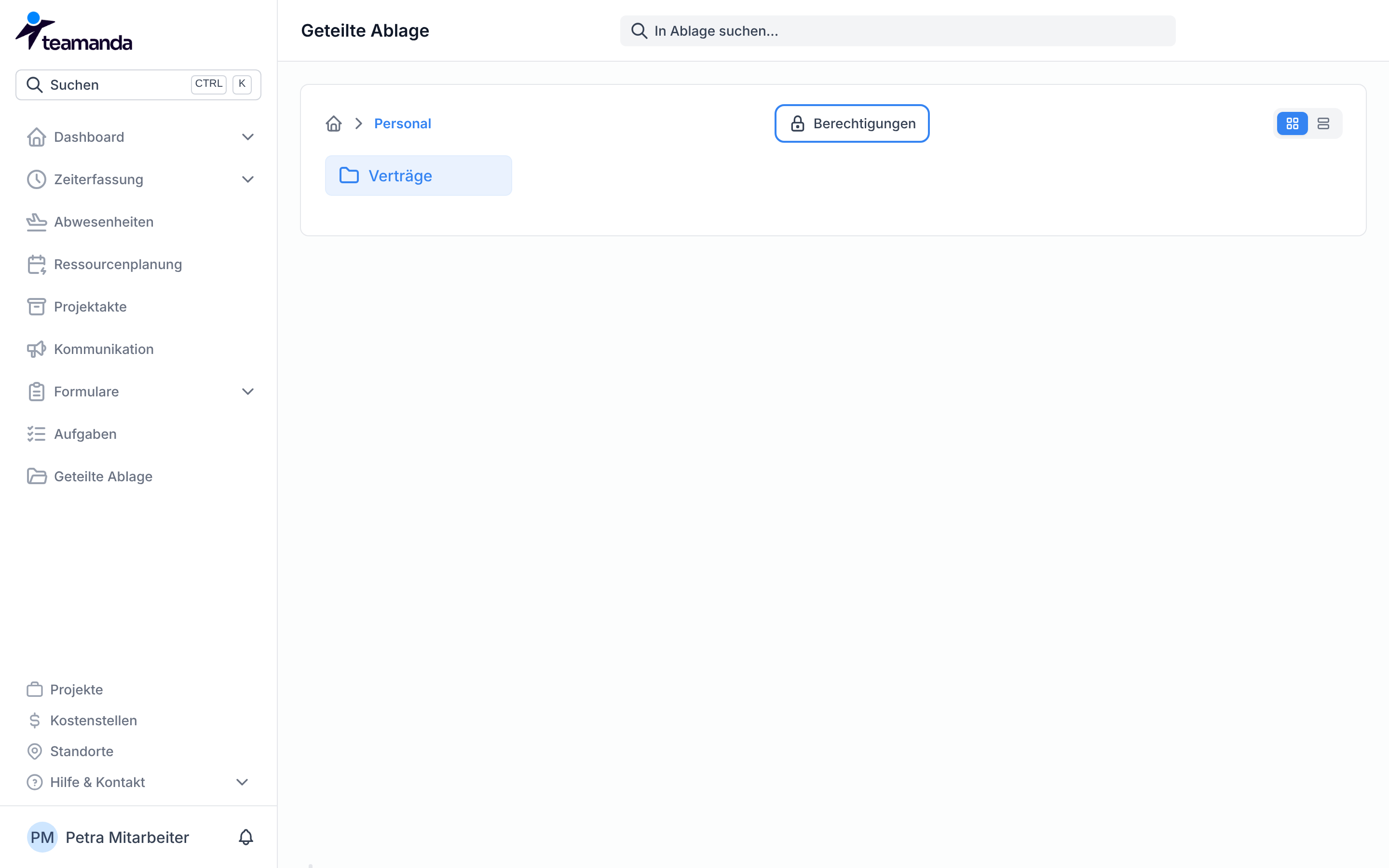
Task: Expand the Formulare chevron
Action: [x=247, y=392]
